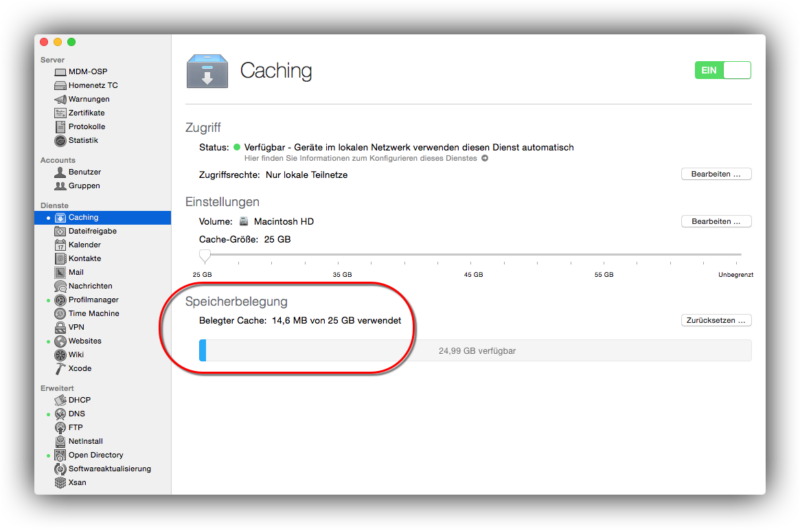Open VPN lock icon
800x529 pixels.
coord(60,328)
